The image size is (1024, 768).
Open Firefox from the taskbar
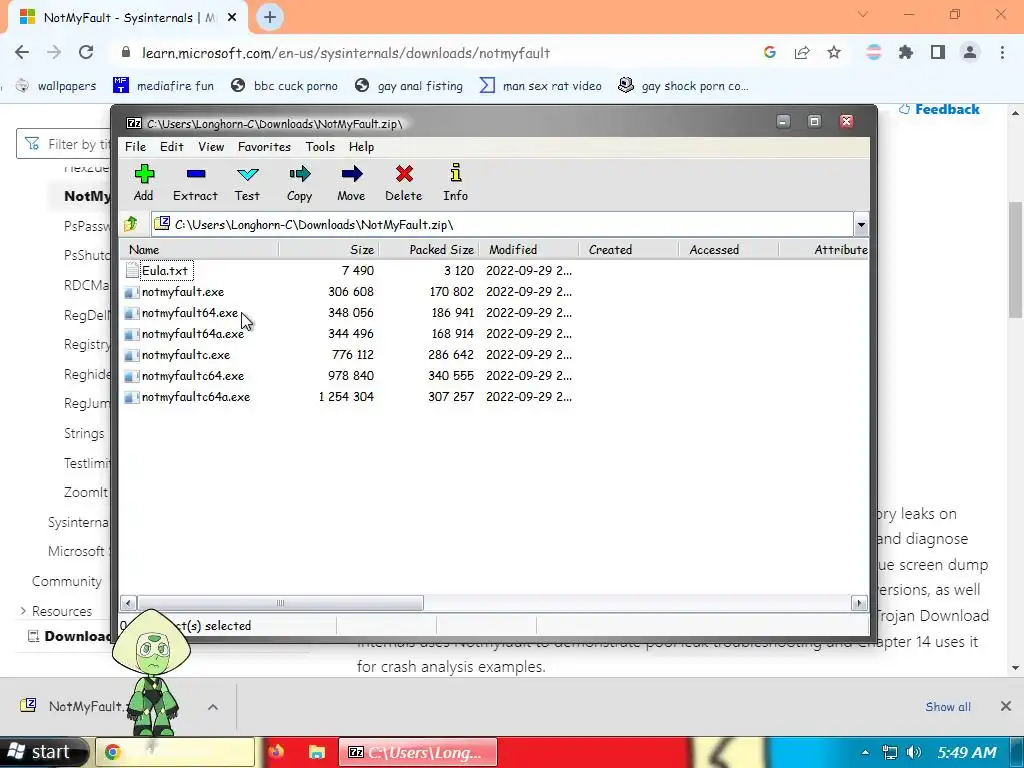(x=276, y=752)
